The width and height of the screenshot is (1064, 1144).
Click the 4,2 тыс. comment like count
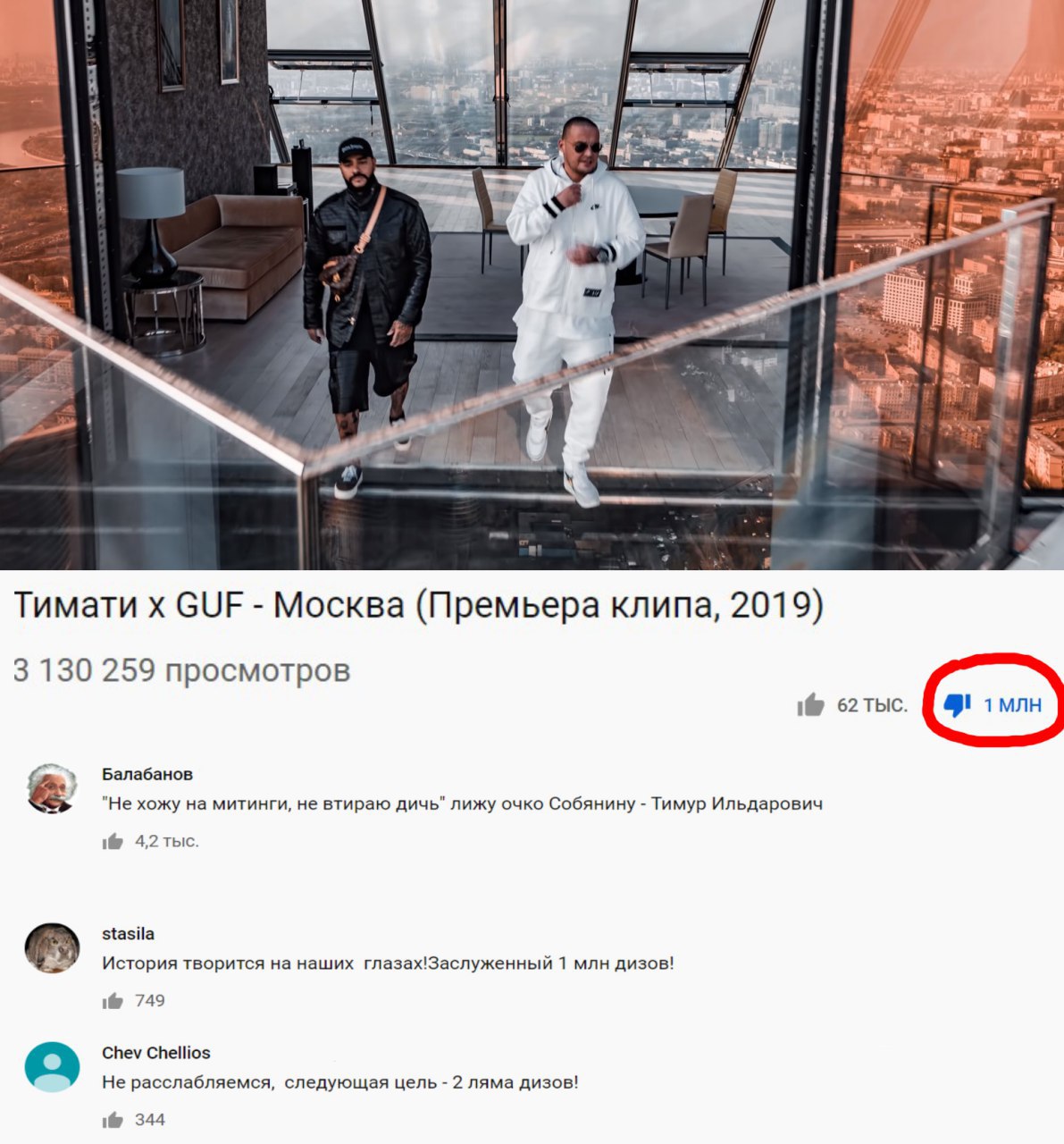[x=167, y=841]
